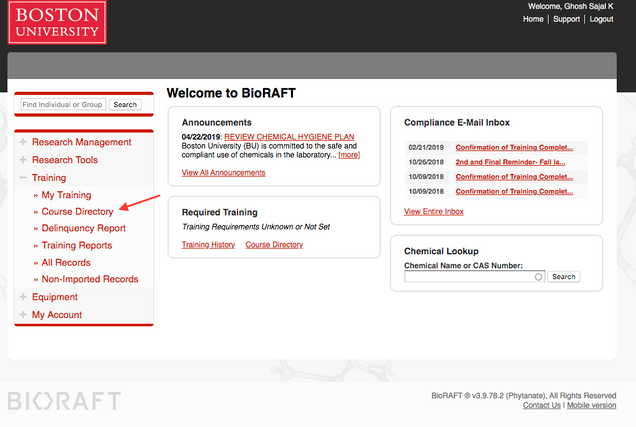The image size is (636, 427).
Task: Open the Support link in the header
Action: tap(566, 19)
